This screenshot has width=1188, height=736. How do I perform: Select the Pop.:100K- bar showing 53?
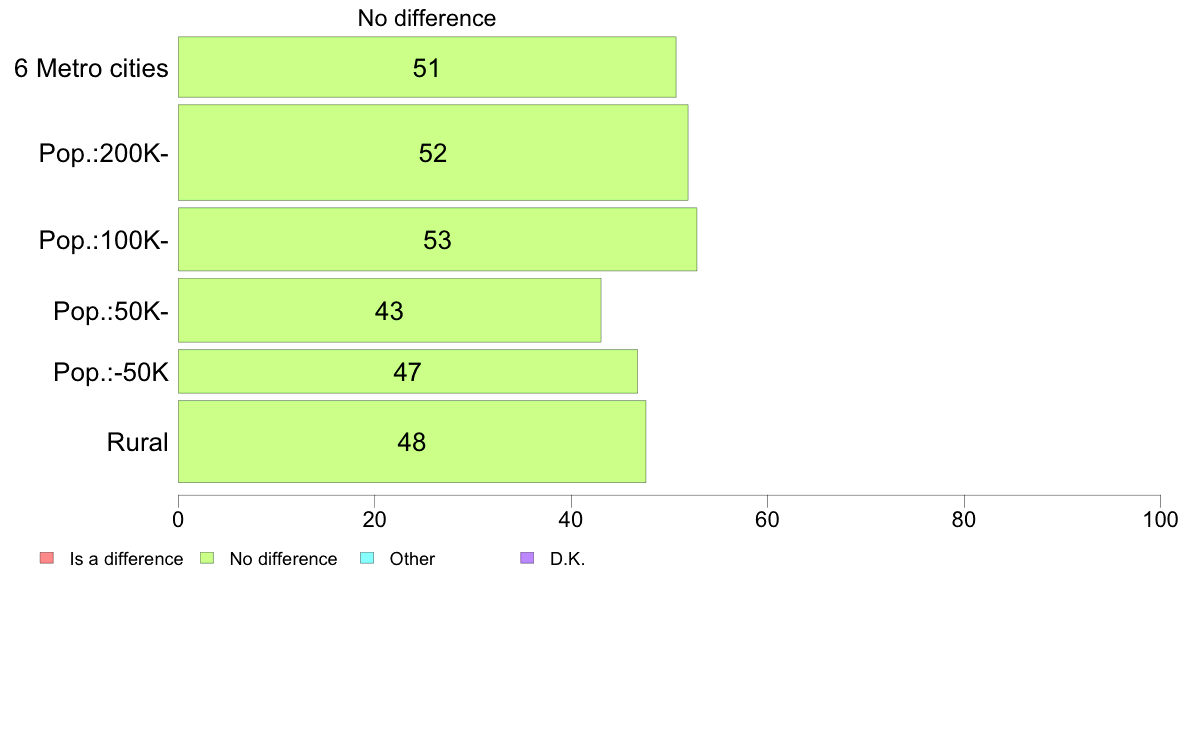click(x=438, y=240)
